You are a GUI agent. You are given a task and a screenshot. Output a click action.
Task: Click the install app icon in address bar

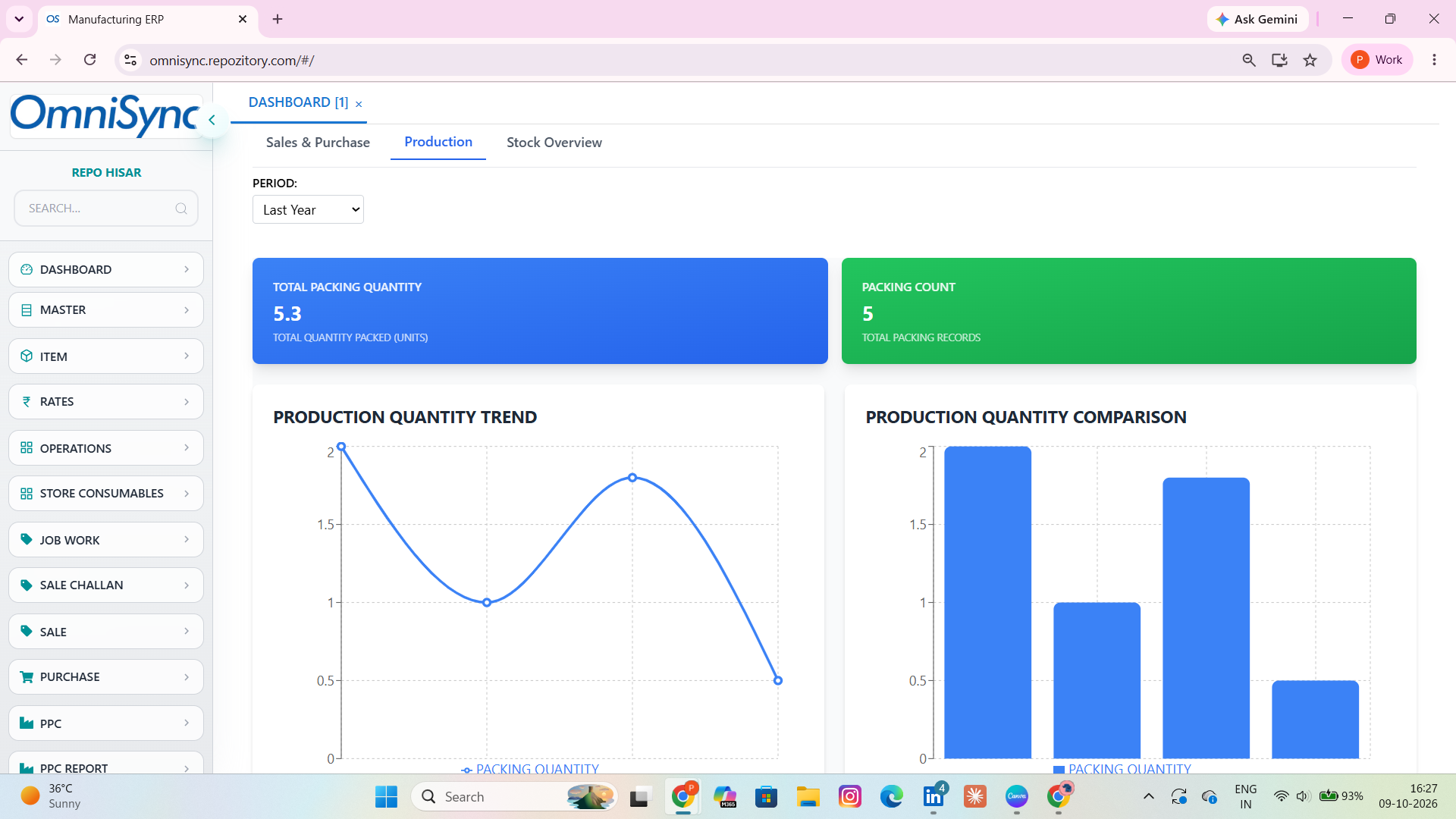tap(1279, 60)
